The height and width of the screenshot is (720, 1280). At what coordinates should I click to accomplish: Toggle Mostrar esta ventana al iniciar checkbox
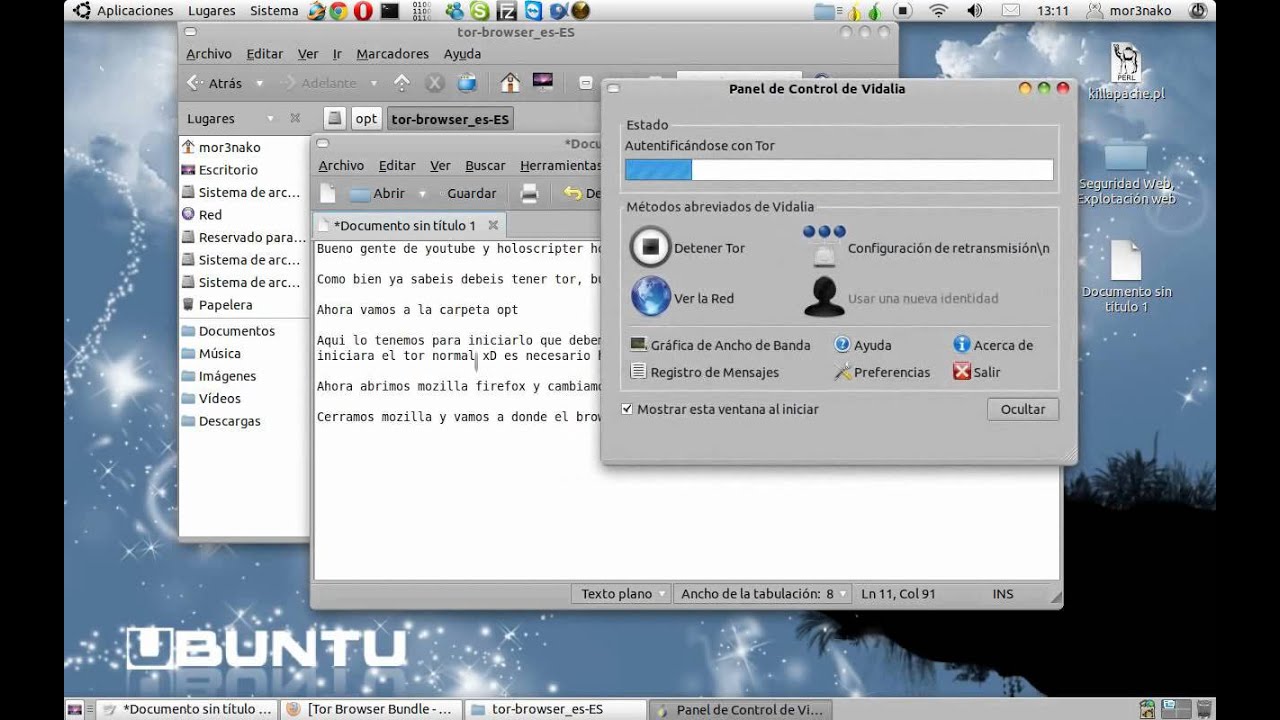pyautogui.click(x=627, y=409)
